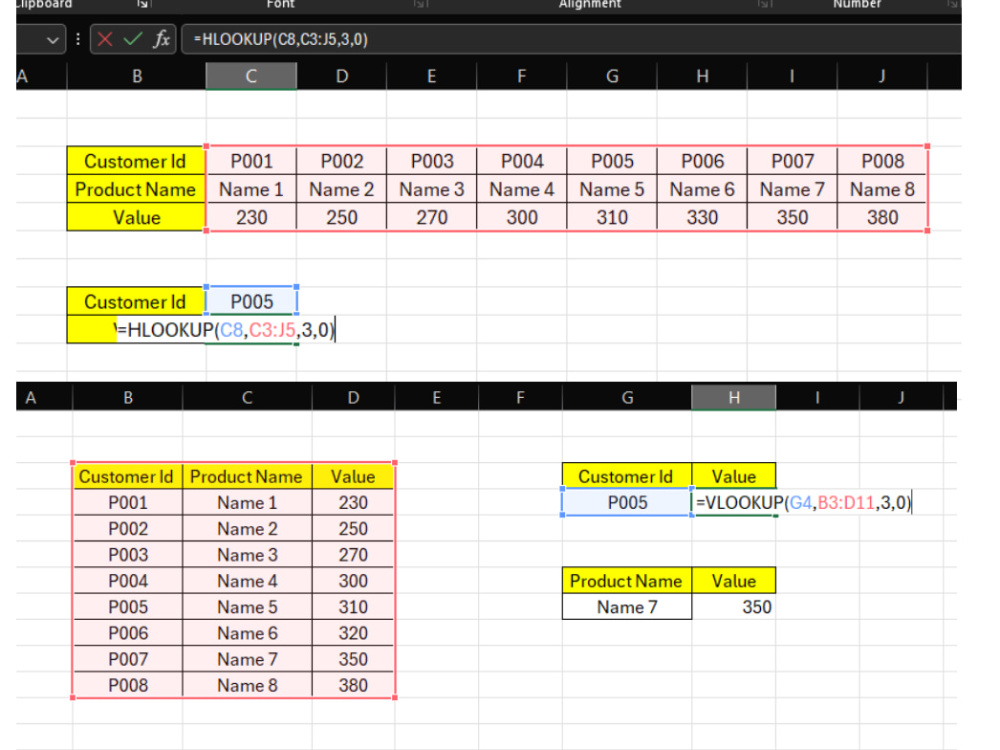Click cell Name 3 in the vertical table
Image resolution: width=1000 pixels, height=750 pixels.
coord(247,555)
